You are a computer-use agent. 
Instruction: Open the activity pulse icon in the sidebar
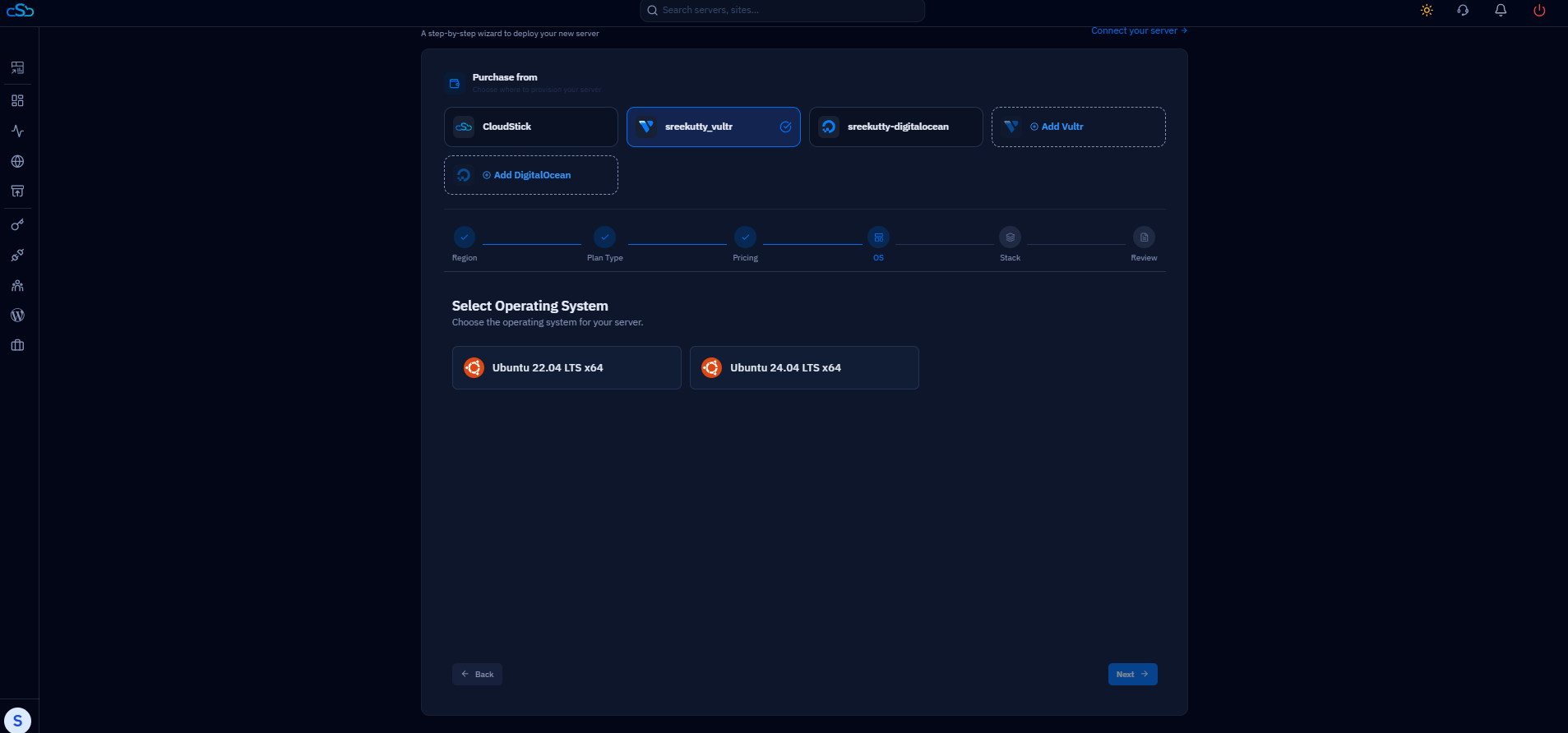point(17,131)
